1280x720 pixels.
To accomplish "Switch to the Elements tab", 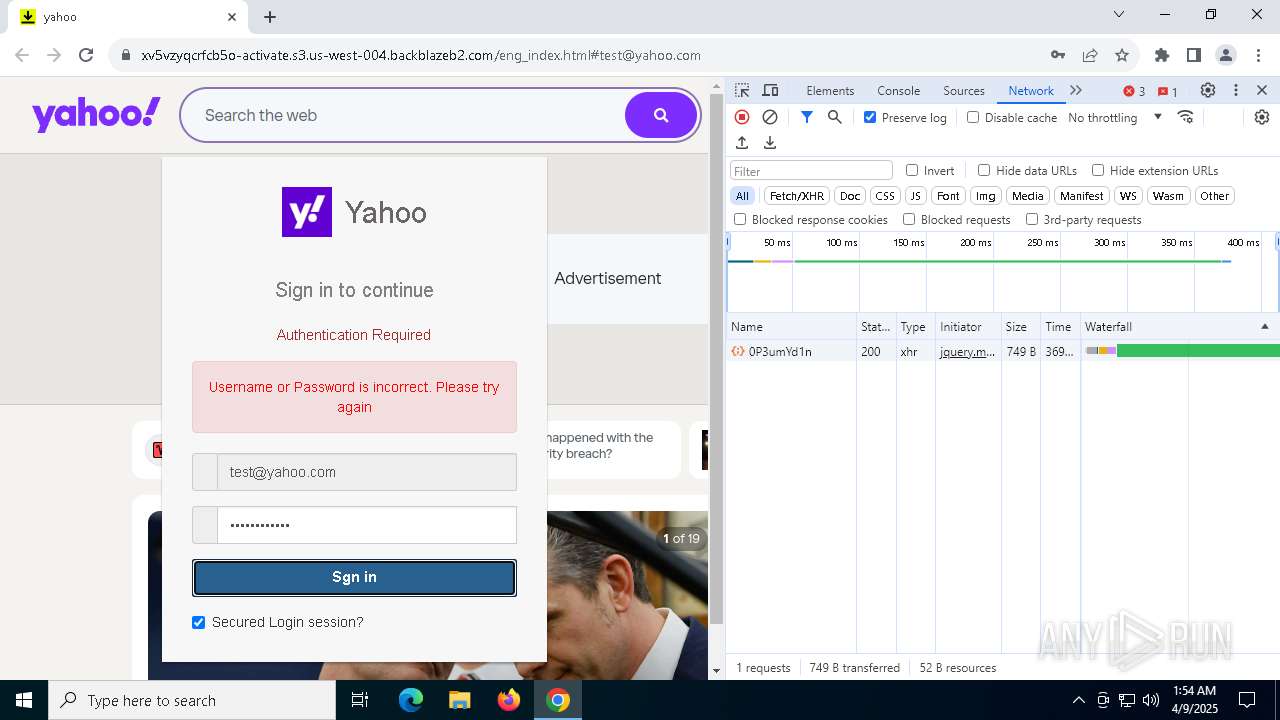I will 830,90.
